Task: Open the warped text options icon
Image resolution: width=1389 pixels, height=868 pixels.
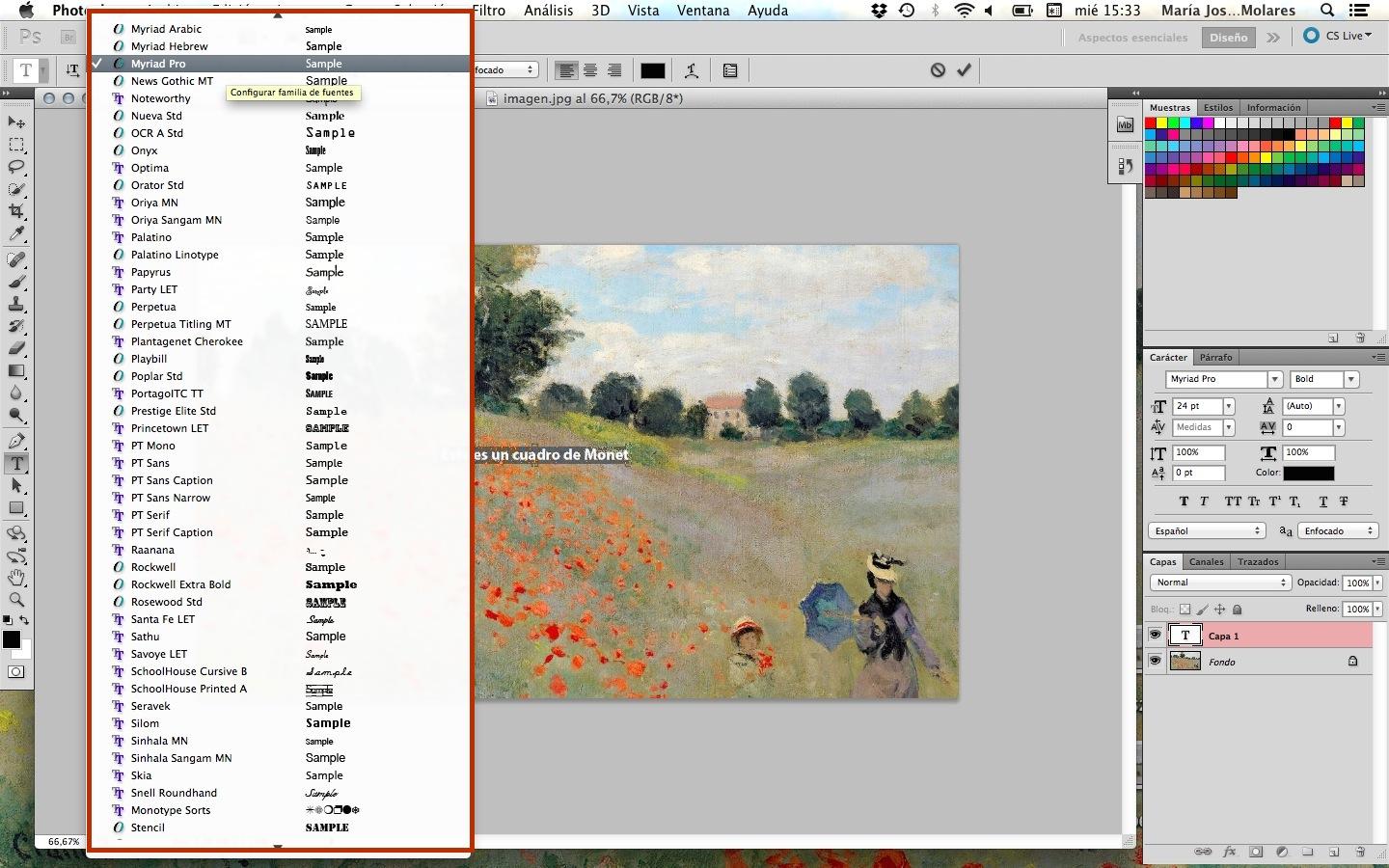Action: (x=692, y=69)
